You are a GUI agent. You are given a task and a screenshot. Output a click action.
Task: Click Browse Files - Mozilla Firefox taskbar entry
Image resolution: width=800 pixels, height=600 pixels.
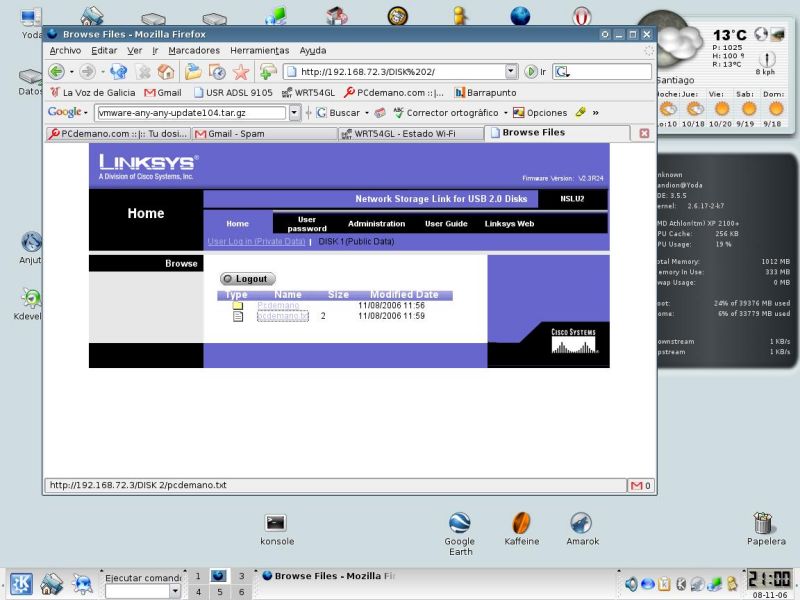(x=329, y=576)
